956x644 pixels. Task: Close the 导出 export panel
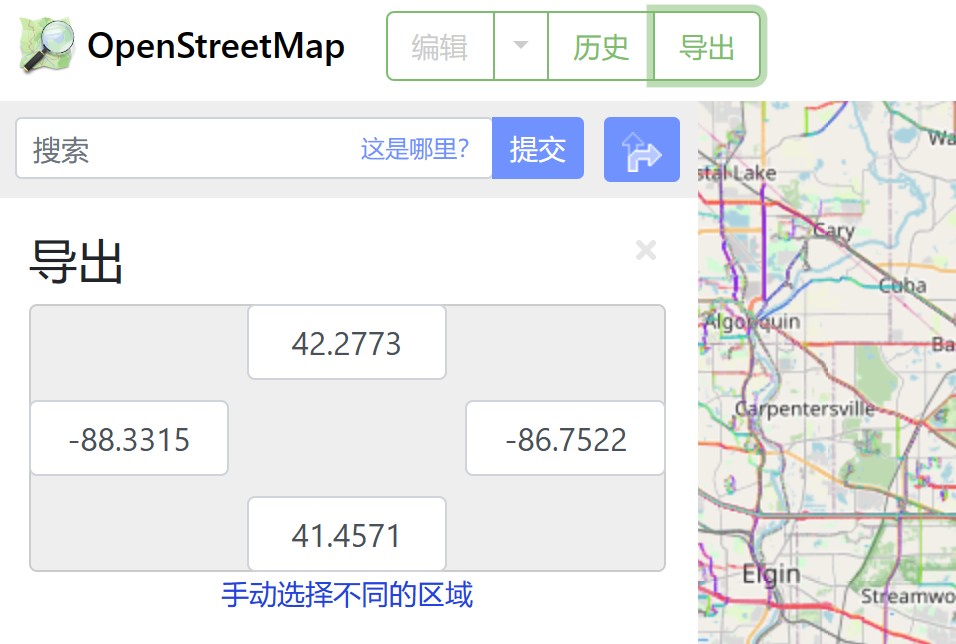[646, 250]
